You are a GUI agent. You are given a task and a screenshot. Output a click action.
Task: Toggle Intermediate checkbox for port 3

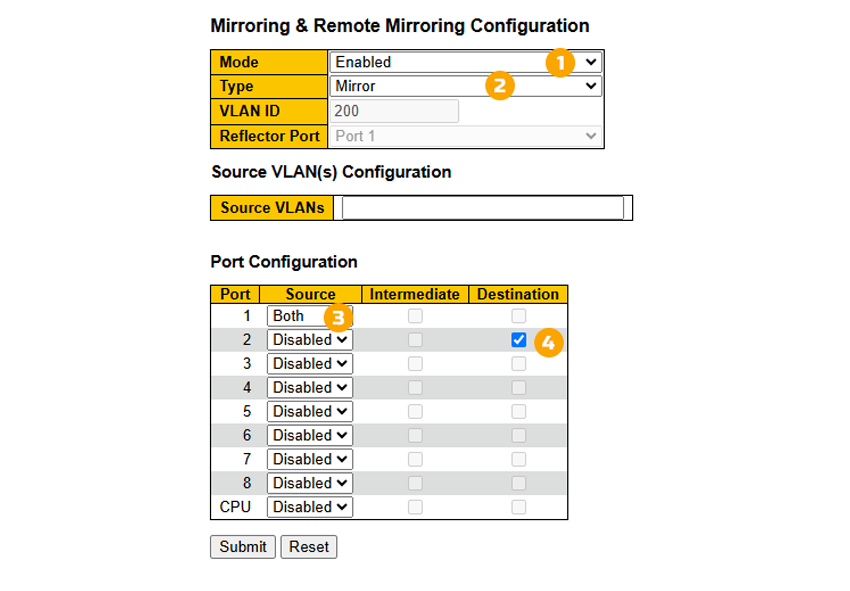point(415,364)
